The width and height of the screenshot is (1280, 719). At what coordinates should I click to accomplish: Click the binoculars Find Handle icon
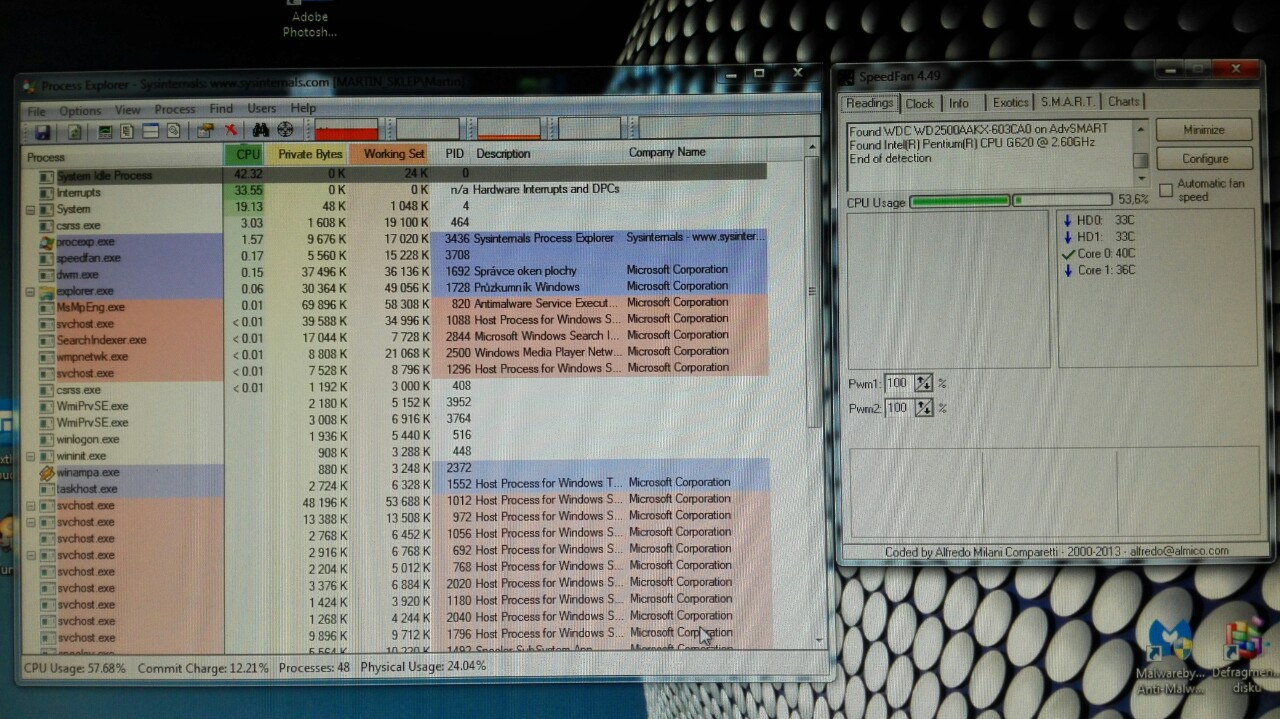(x=261, y=130)
